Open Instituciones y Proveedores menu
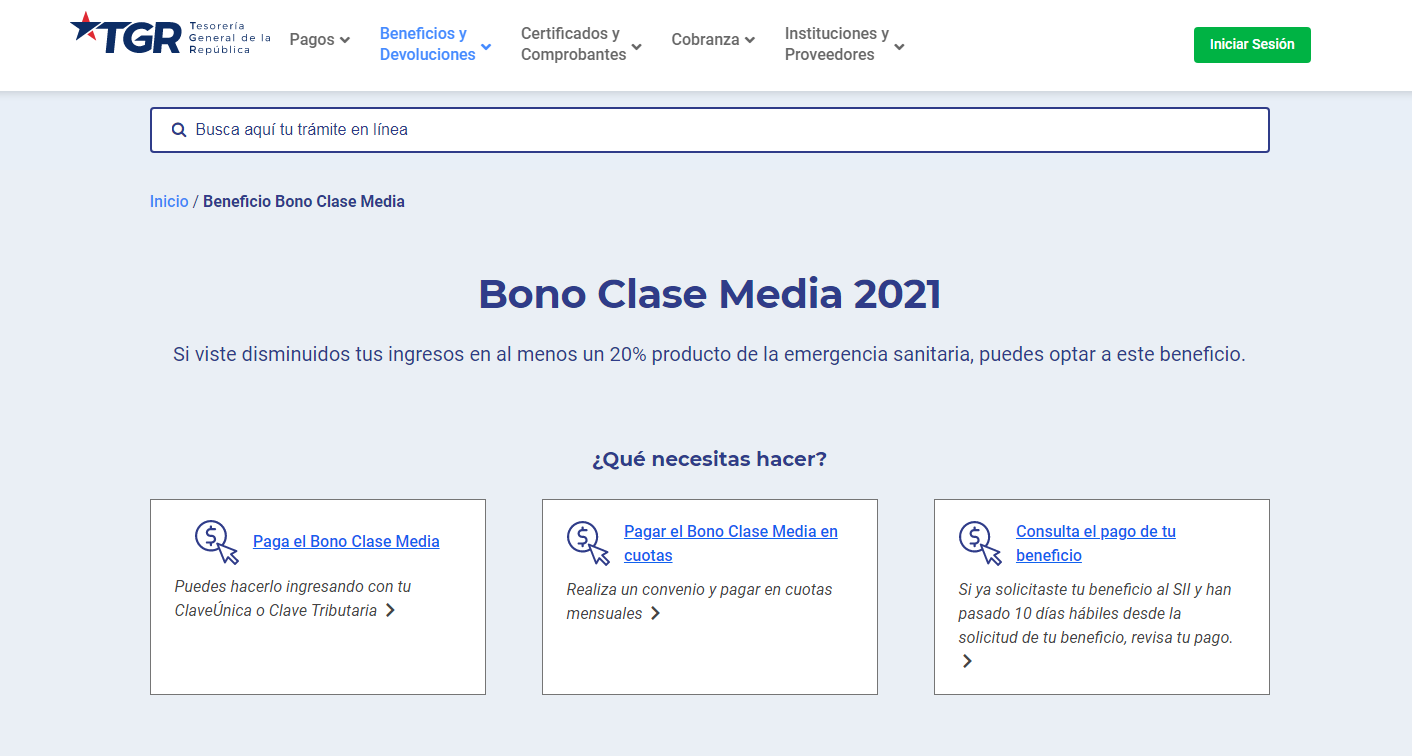 pyautogui.click(x=844, y=44)
